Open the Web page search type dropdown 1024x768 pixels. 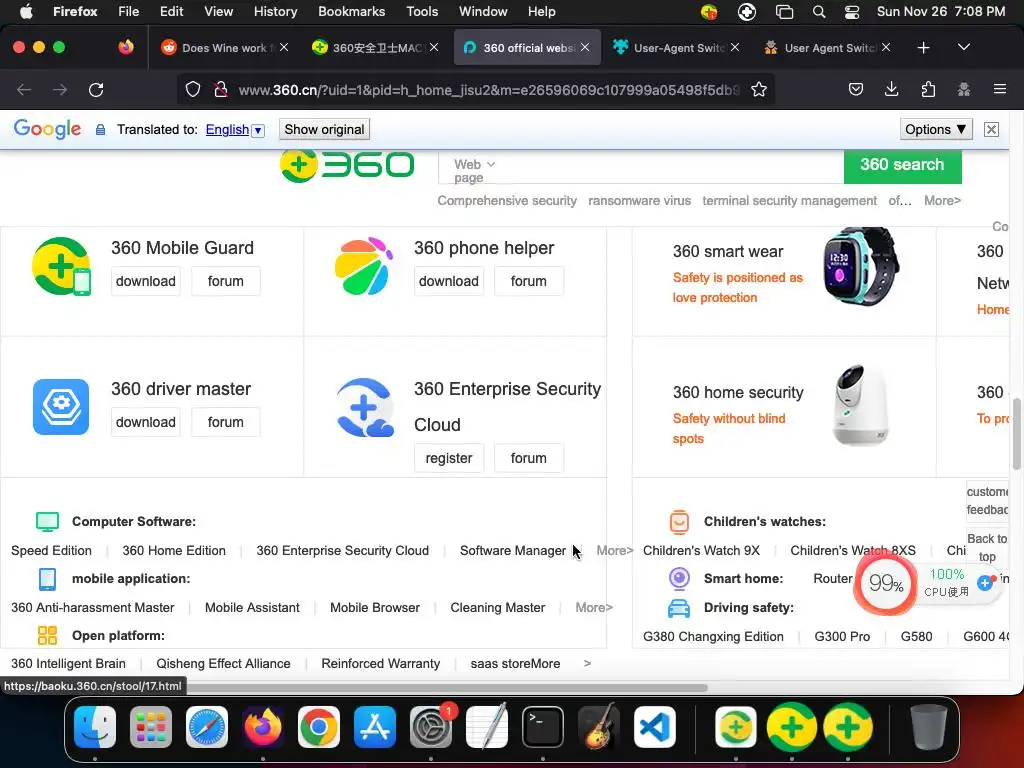coord(473,170)
